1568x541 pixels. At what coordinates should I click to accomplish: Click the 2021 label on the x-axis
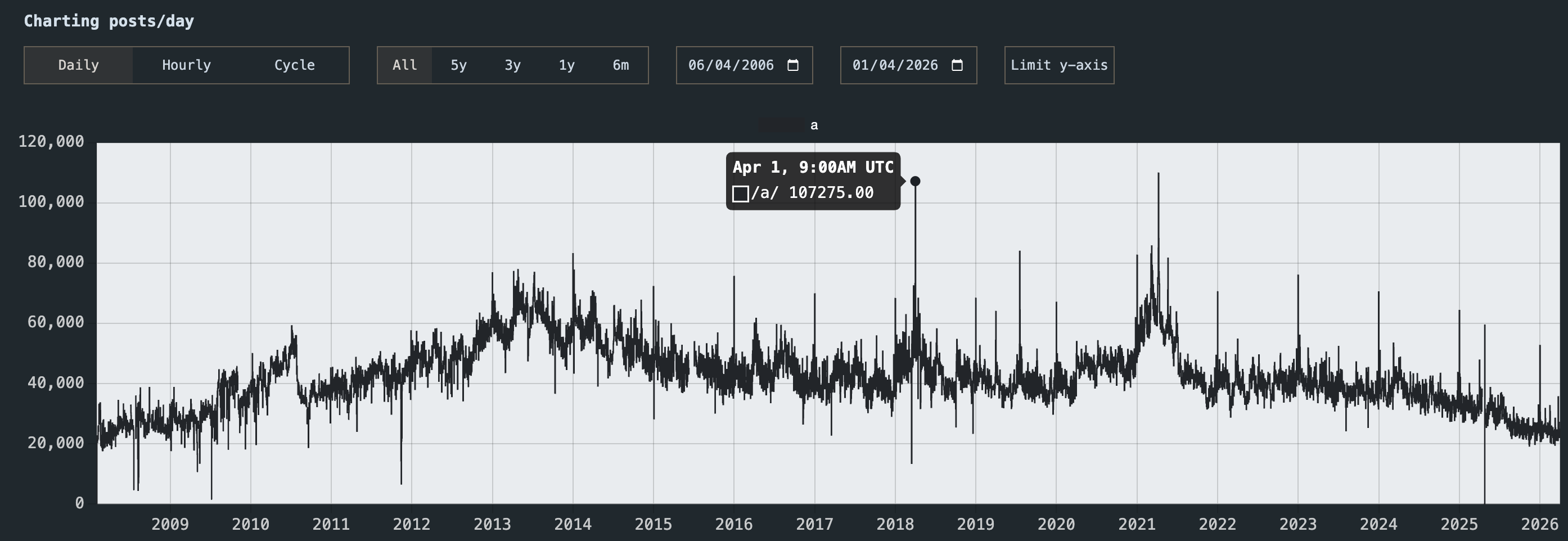tap(1137, 525)
